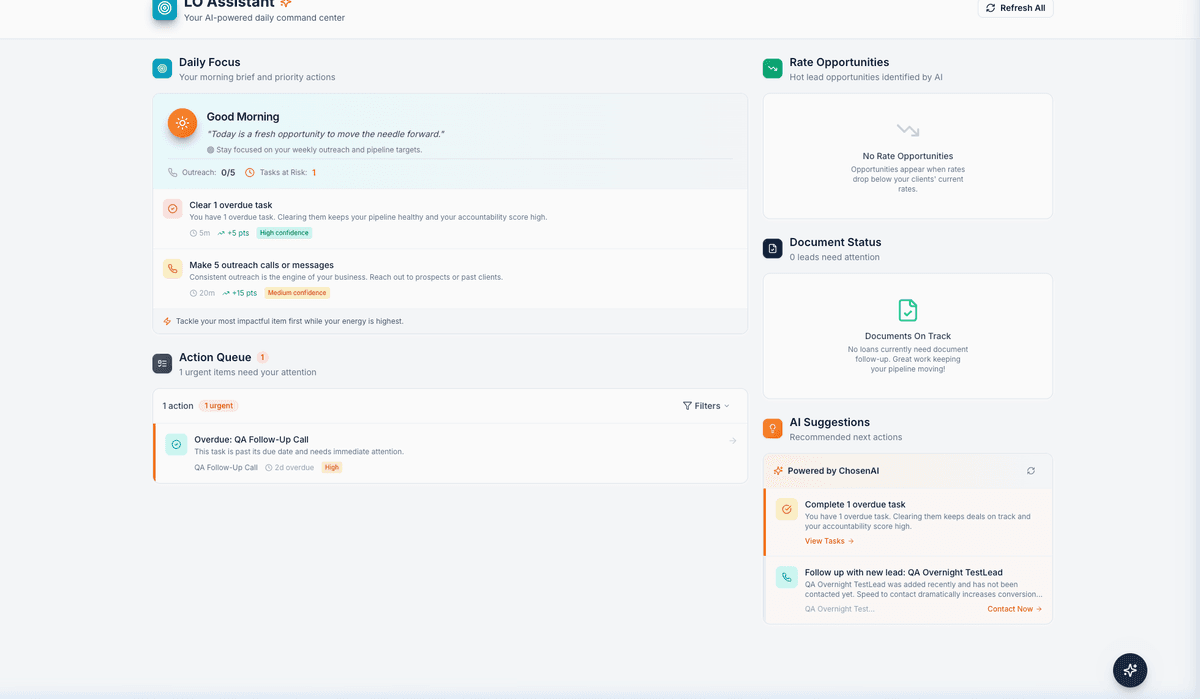
Task: Refresh AI suggestions using the circular refresh icon
Action: 1030,470
